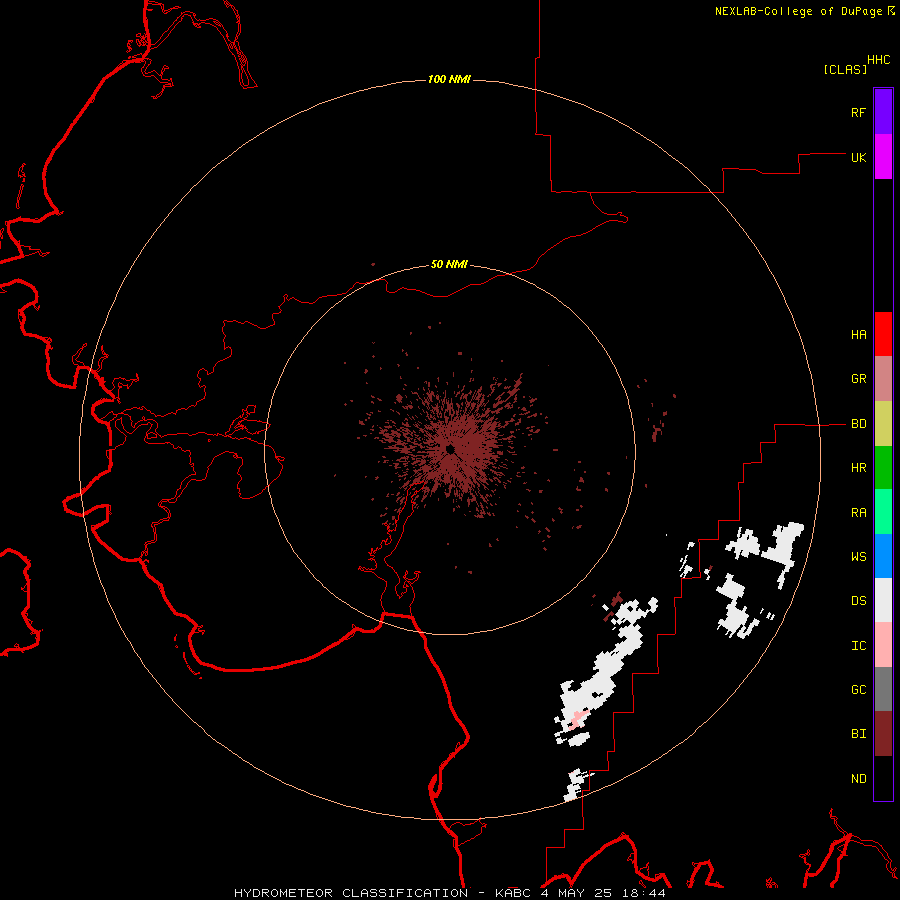Click the 50 NMI range ring label

pos(449,264)
